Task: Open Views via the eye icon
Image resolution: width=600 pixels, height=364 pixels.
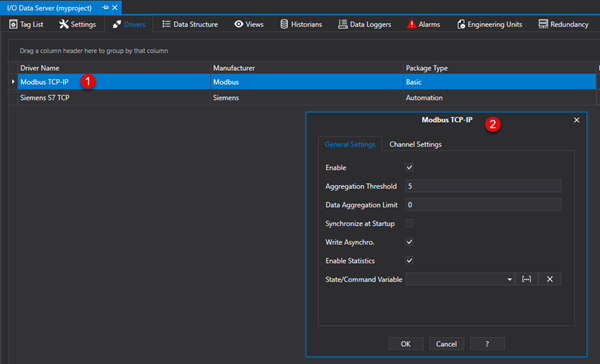Action: [x=239, y=24]
